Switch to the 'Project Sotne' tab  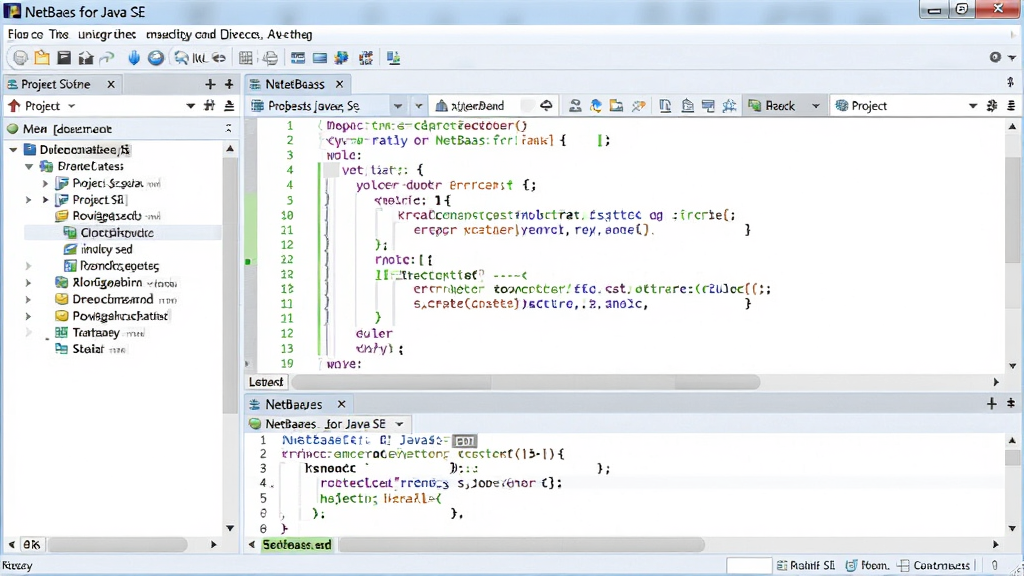coord(56,84)
